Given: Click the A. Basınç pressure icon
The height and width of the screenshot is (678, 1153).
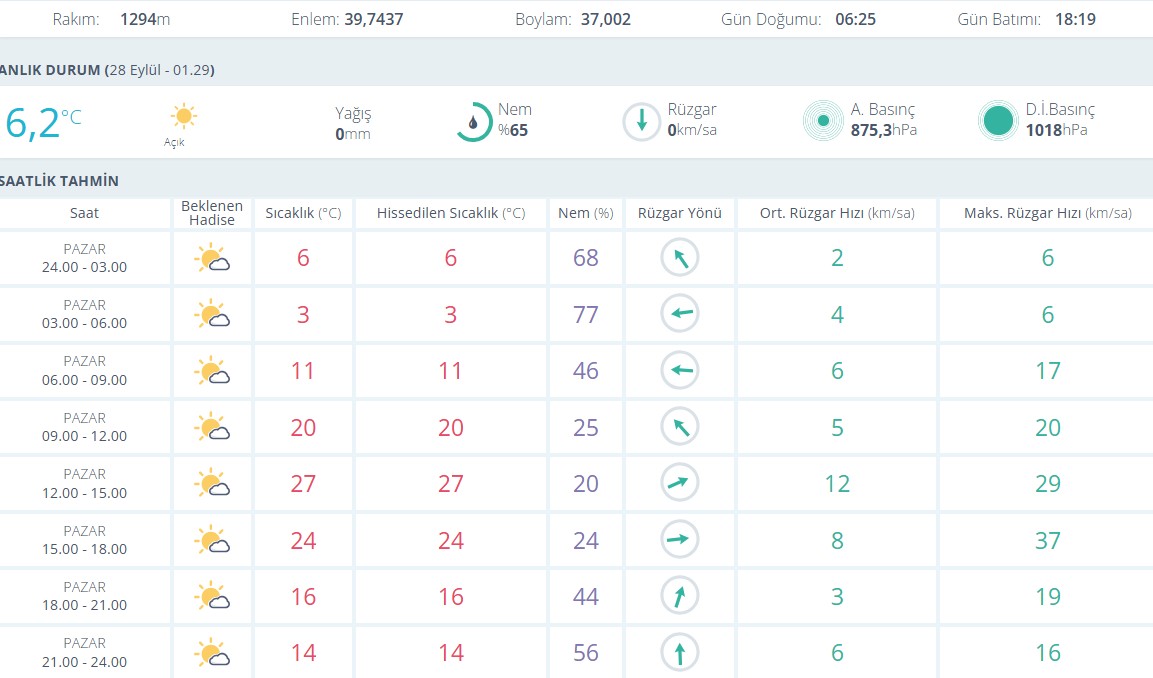Looking at the screenshot, I should 823,121.
